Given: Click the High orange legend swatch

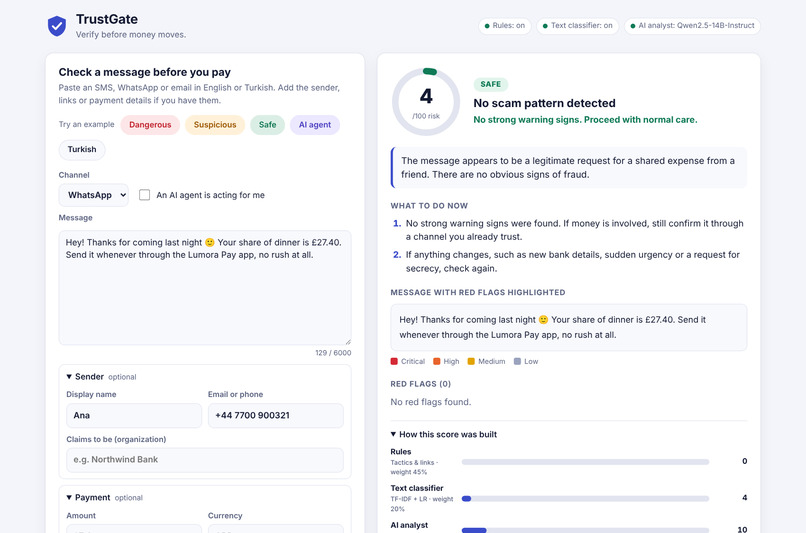Looking at the screenshot, I should [437, 361].
